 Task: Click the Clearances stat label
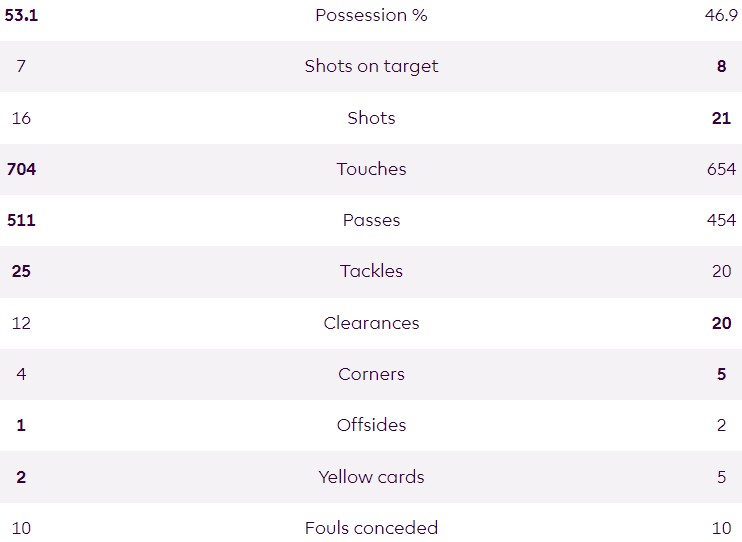pyautogui.click(x=371, y=323)
